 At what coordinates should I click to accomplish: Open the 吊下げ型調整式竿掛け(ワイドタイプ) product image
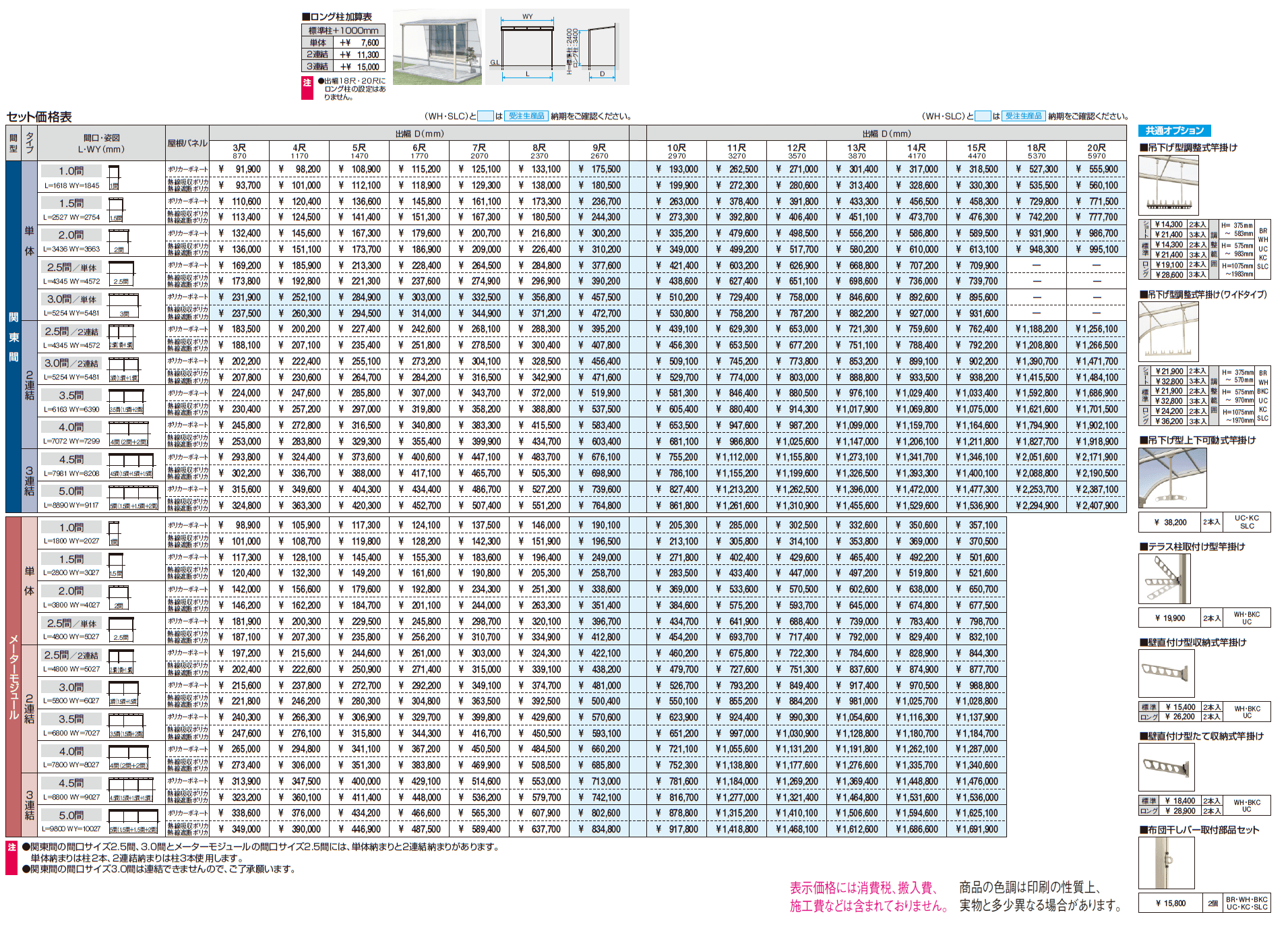[1168, 332]
